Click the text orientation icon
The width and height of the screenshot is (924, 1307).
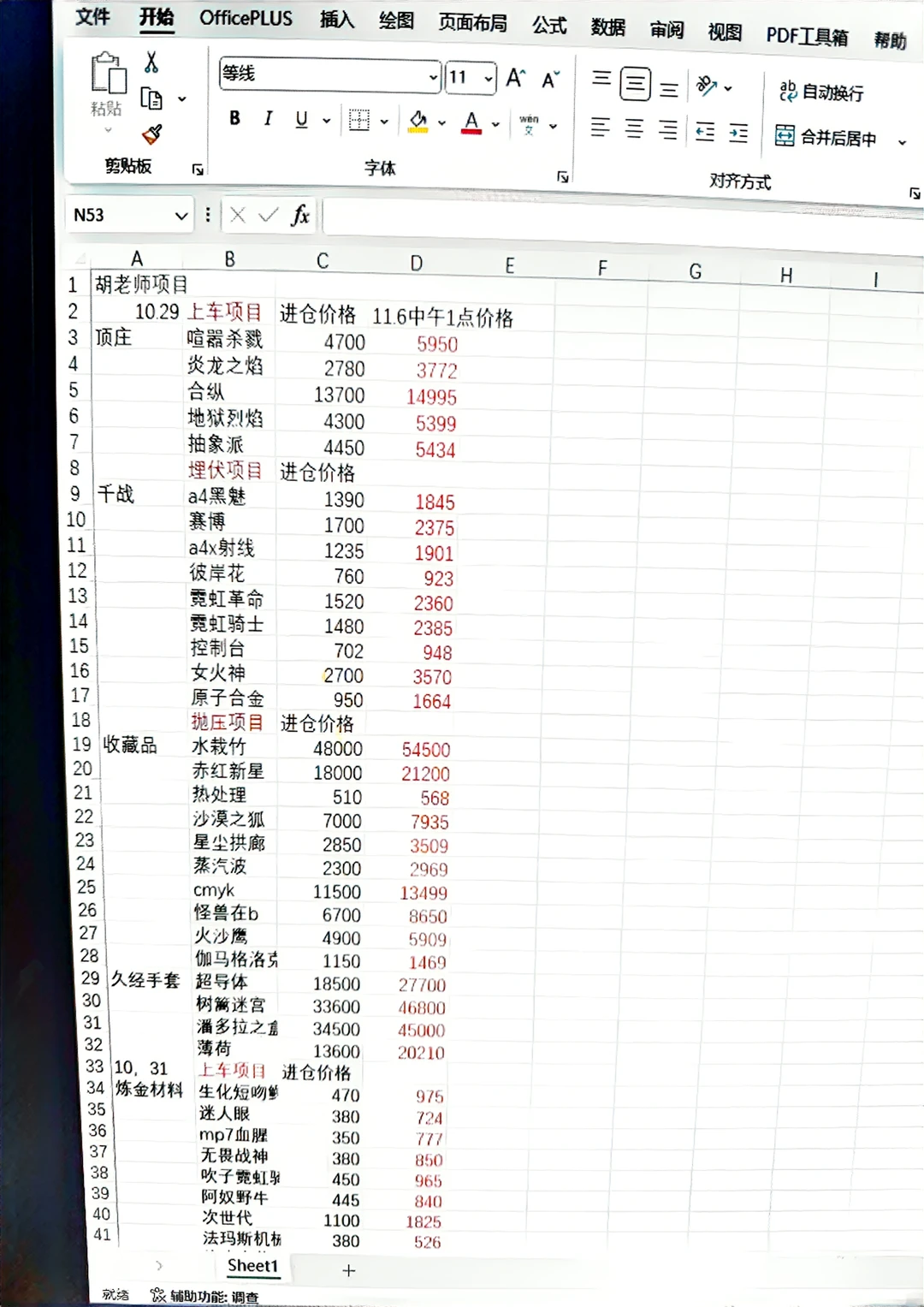point(707,85)
